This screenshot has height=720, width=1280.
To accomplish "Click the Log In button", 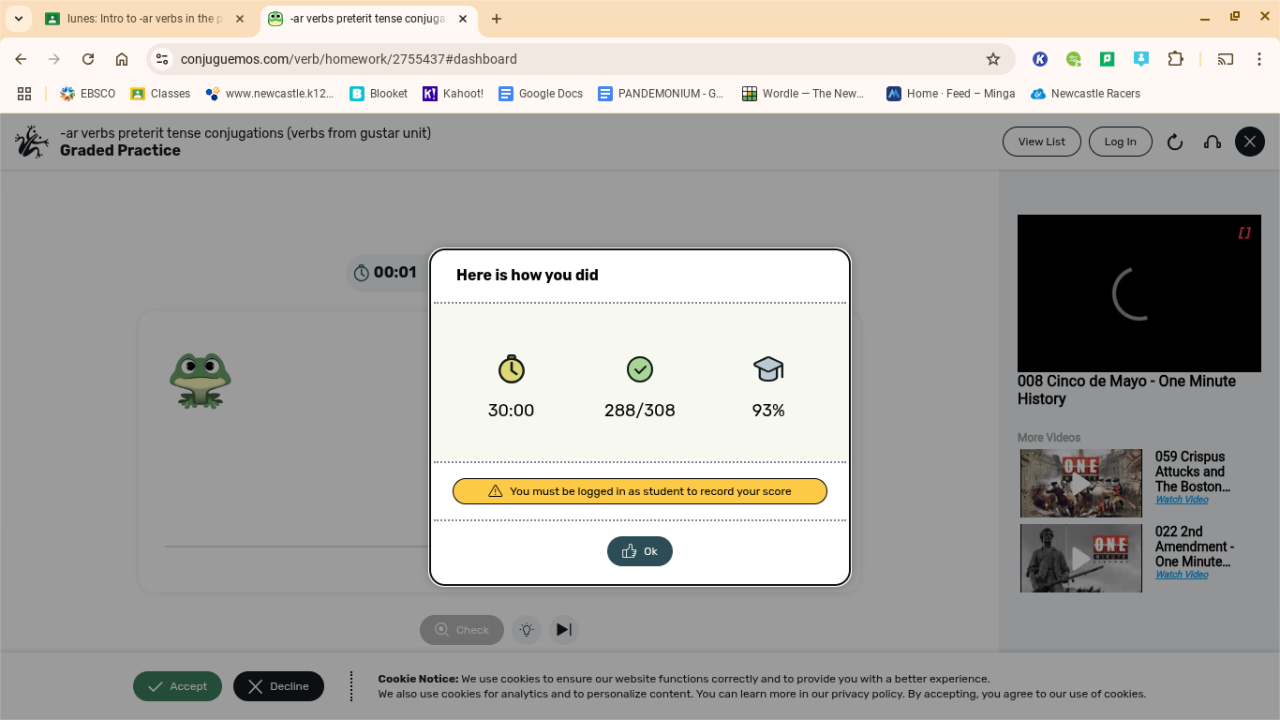I will (x=1120, y=142).
